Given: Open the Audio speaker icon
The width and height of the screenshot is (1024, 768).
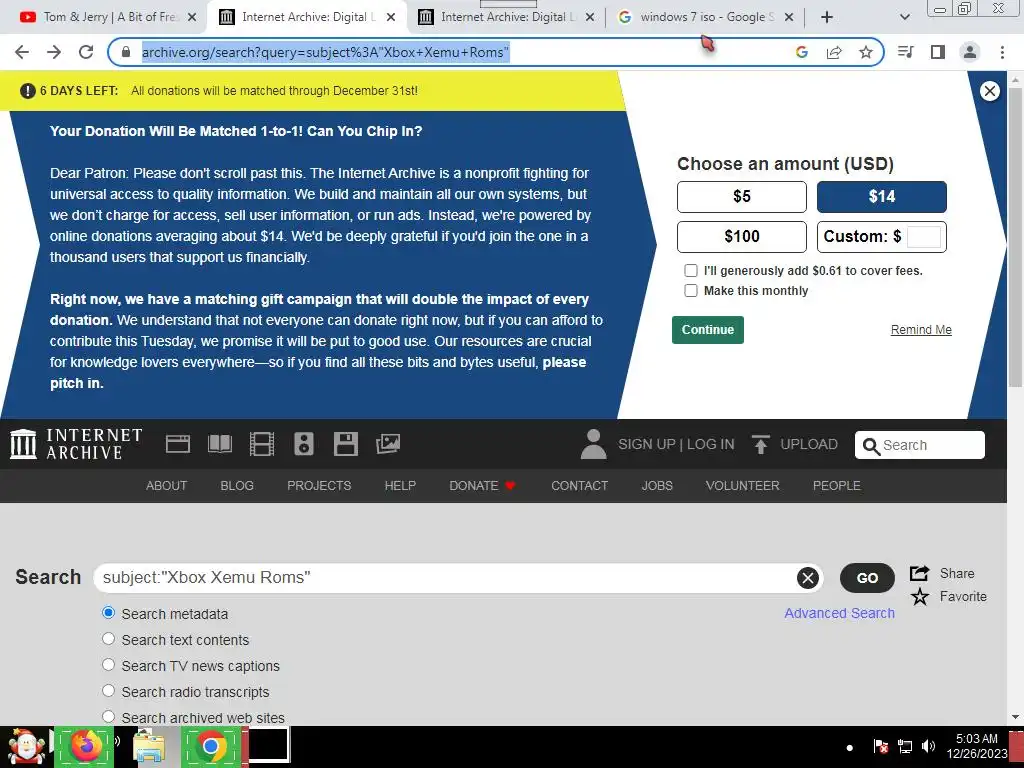Looking at the screenshot, I should [x=304, y=444].
